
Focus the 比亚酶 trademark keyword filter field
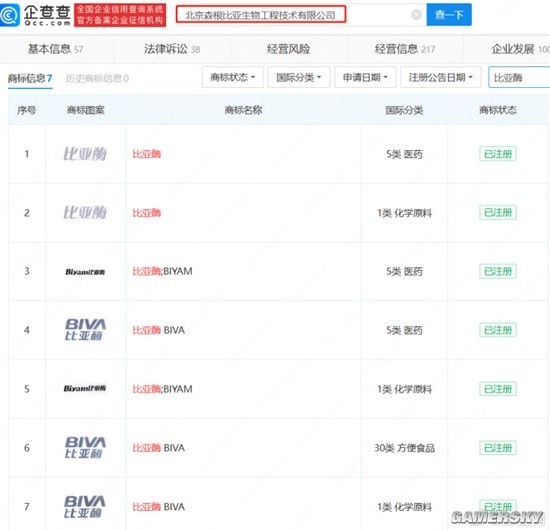(519, 77)
